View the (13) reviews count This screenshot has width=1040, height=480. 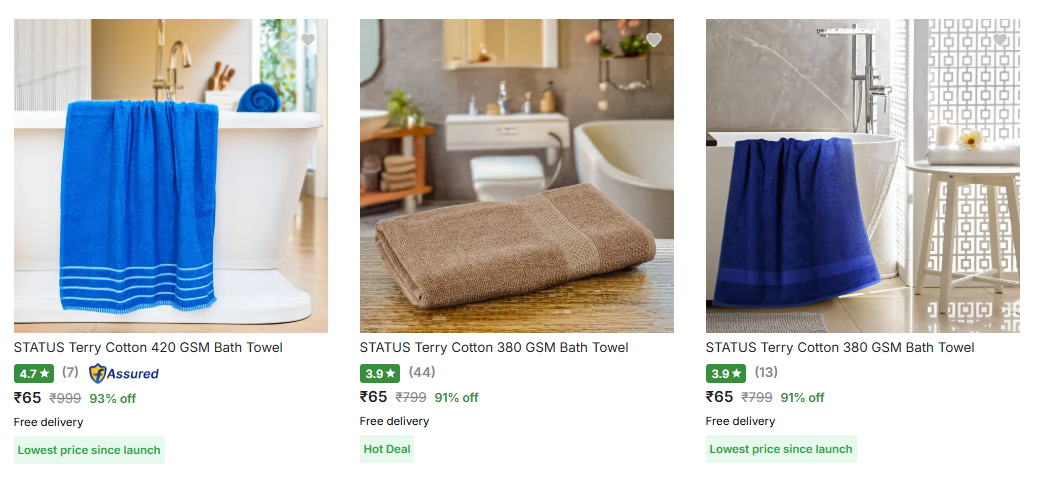click(x=766, y=372)
